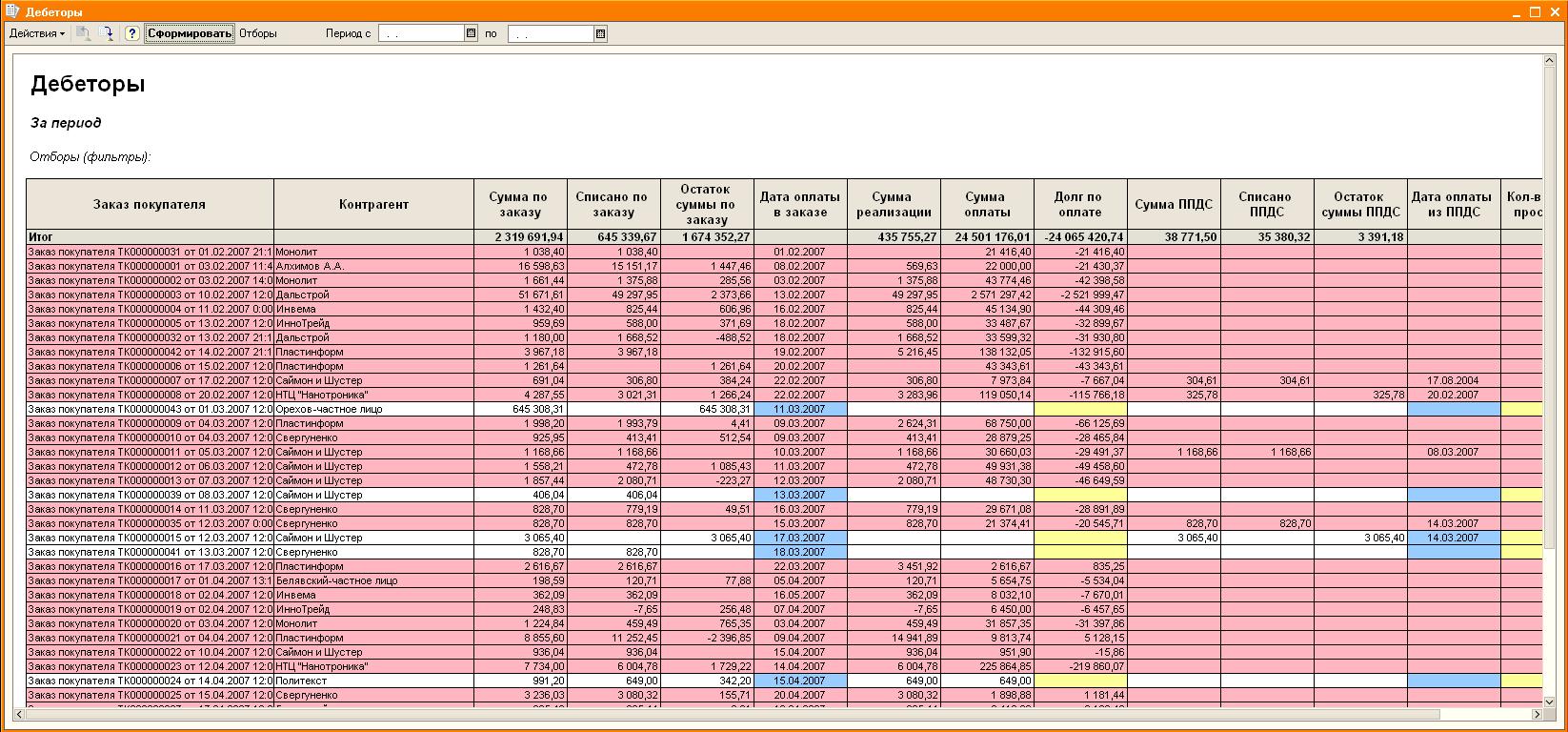
Task: Select order row ТК000000003
Action: click(x=150, y=295)
